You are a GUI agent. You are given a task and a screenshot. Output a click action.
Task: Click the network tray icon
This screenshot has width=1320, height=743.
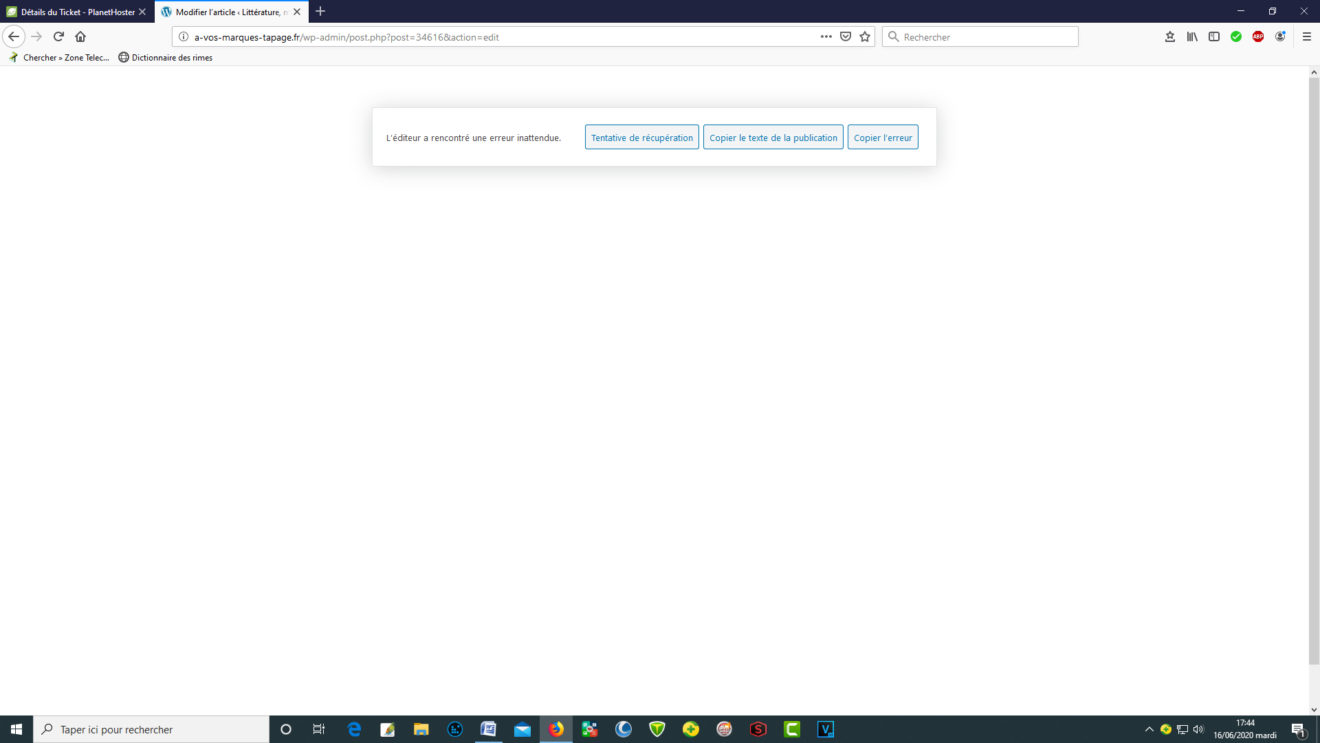[x=1182, y=729]
